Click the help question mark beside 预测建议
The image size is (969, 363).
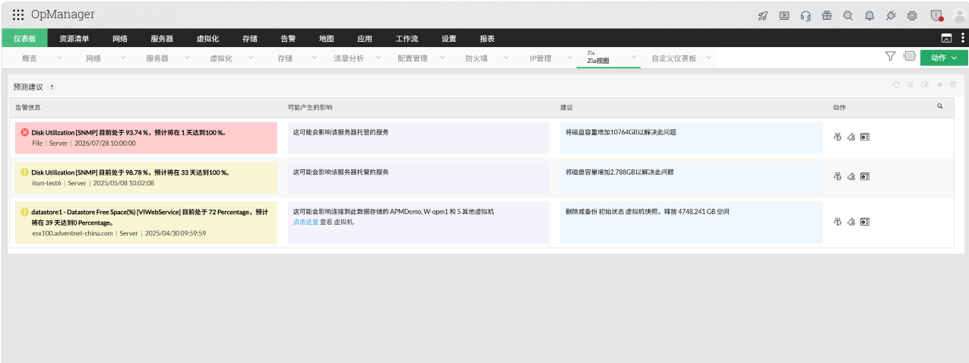pos(51,87)
